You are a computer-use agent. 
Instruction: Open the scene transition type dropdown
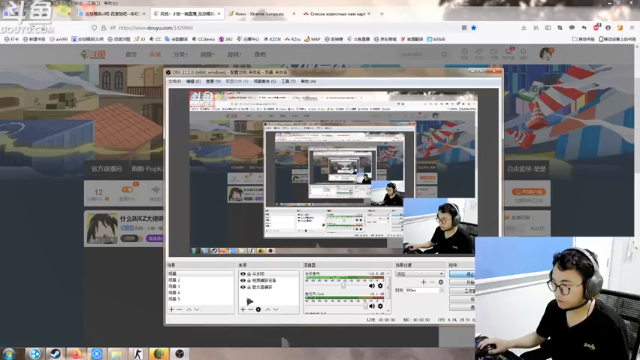pos(420,274)
